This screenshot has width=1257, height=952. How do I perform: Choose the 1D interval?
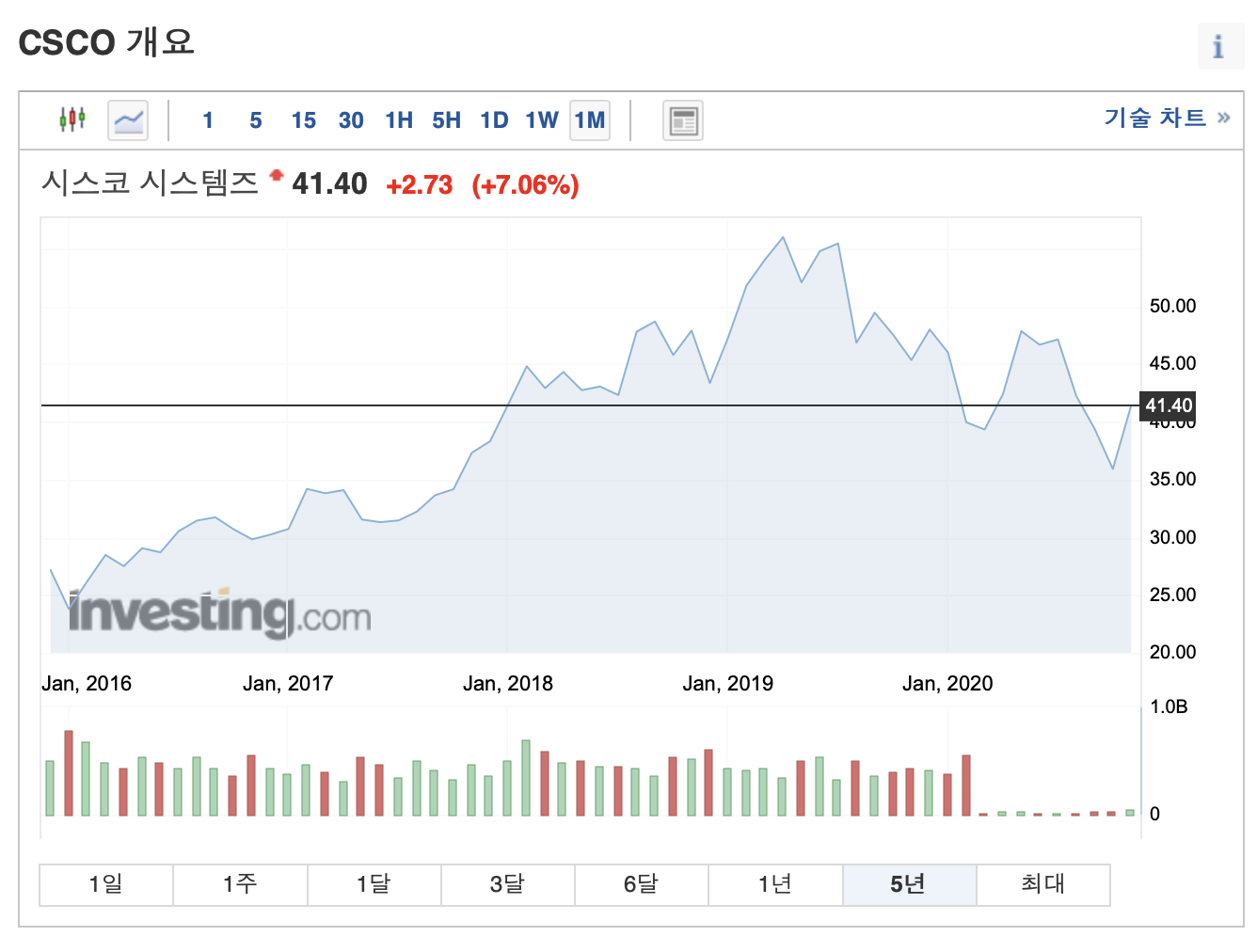pyautogui.click(x=494, y=120)
